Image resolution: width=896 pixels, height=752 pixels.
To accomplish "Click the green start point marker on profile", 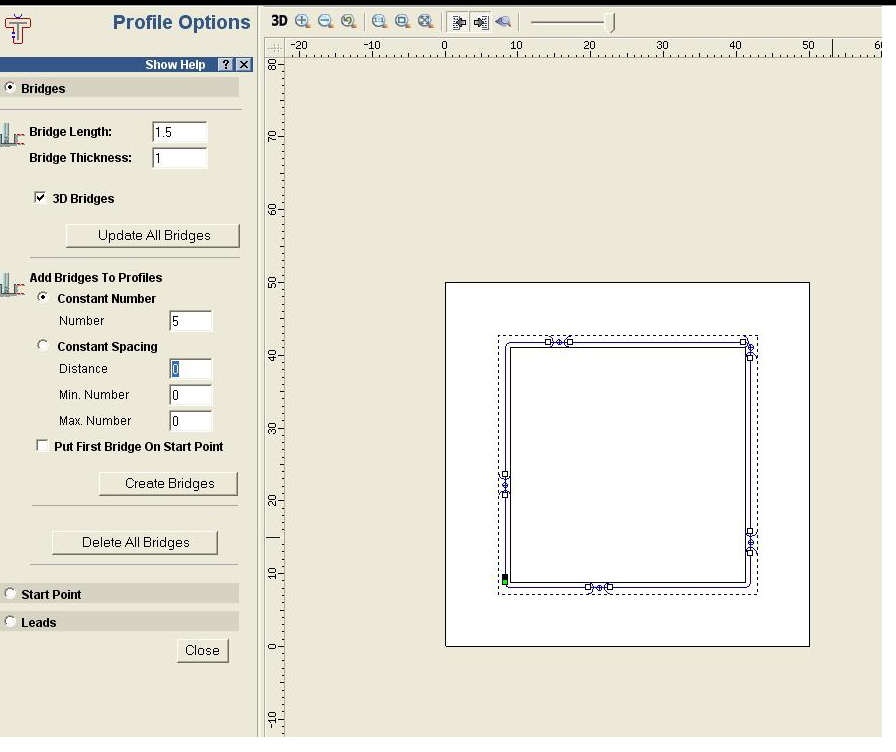I will [505, 580].
